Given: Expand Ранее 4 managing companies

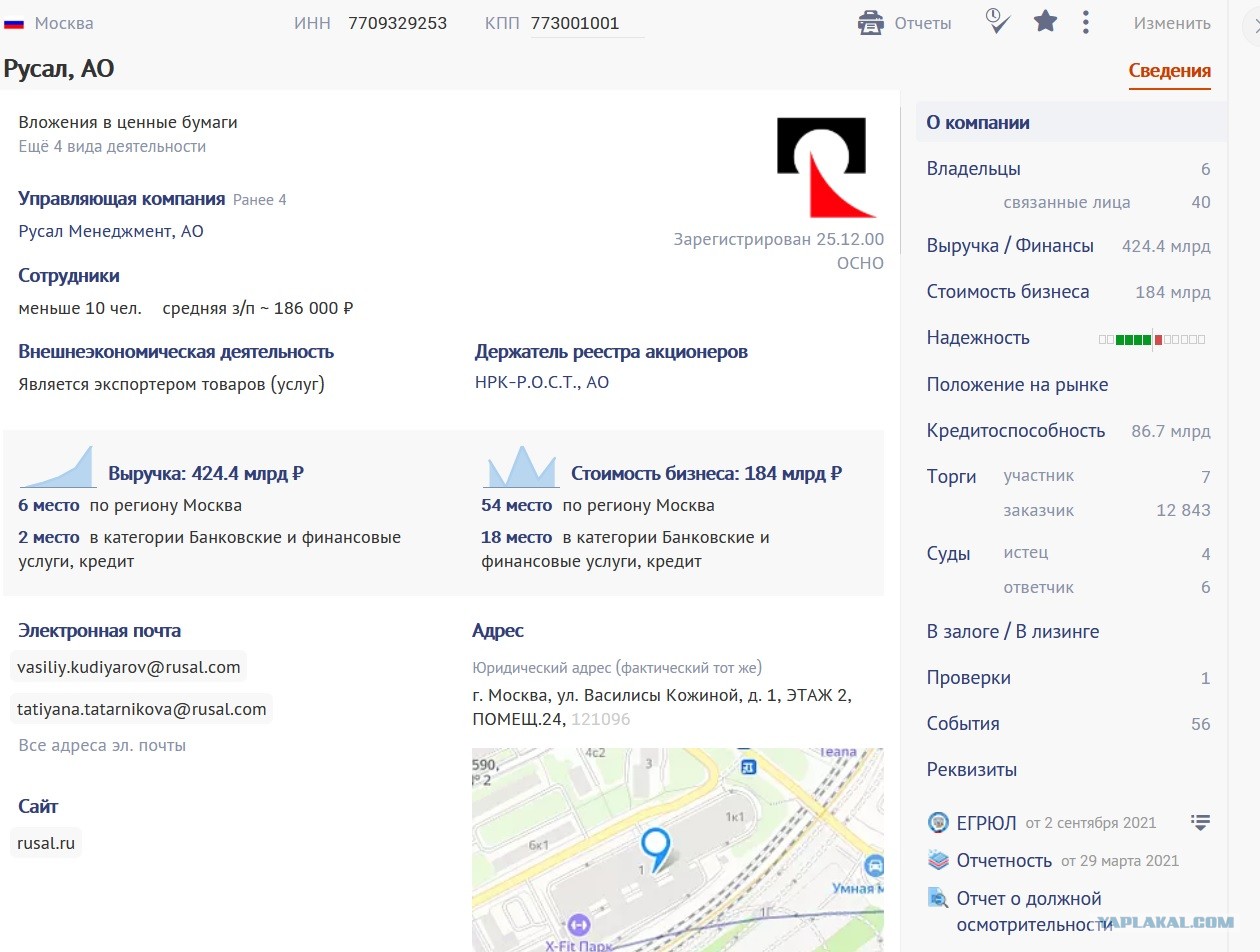Looking at the screenshot, I should pos(260,200).
